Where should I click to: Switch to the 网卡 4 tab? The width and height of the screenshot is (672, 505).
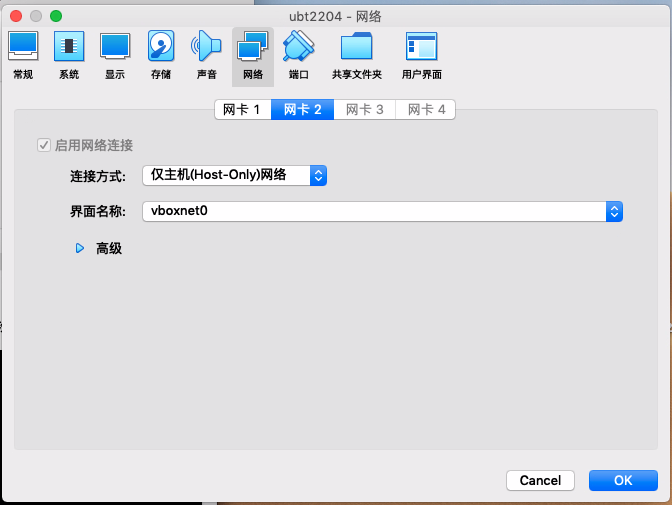(x=426, y=110)
